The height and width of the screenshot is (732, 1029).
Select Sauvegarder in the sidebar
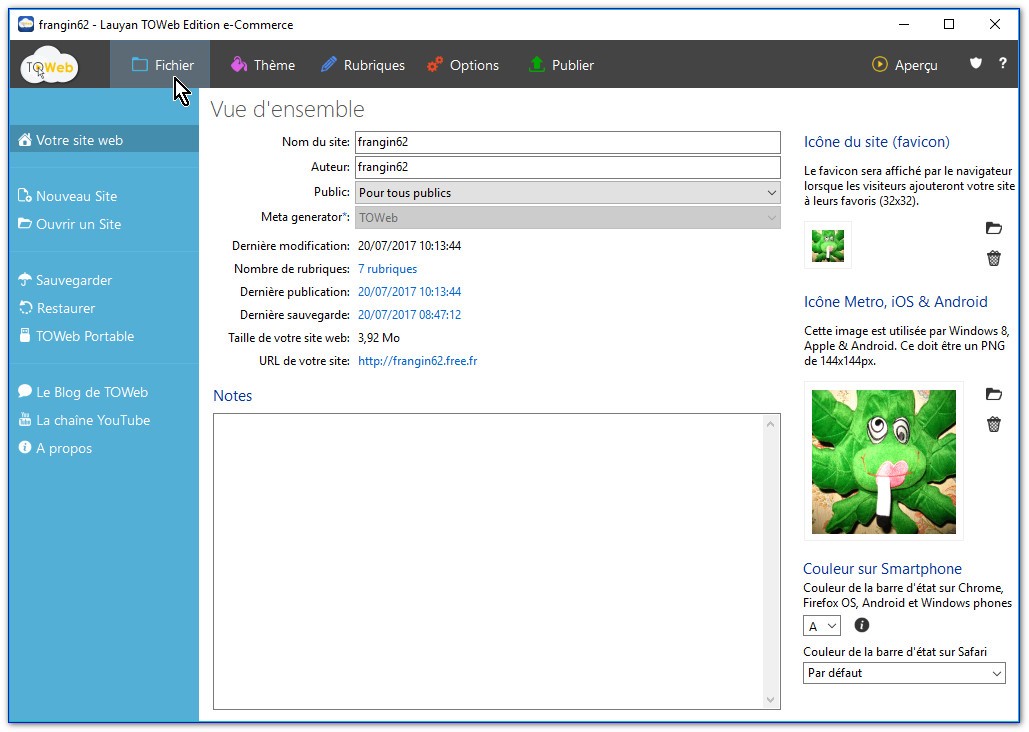[x=73, y=281]
